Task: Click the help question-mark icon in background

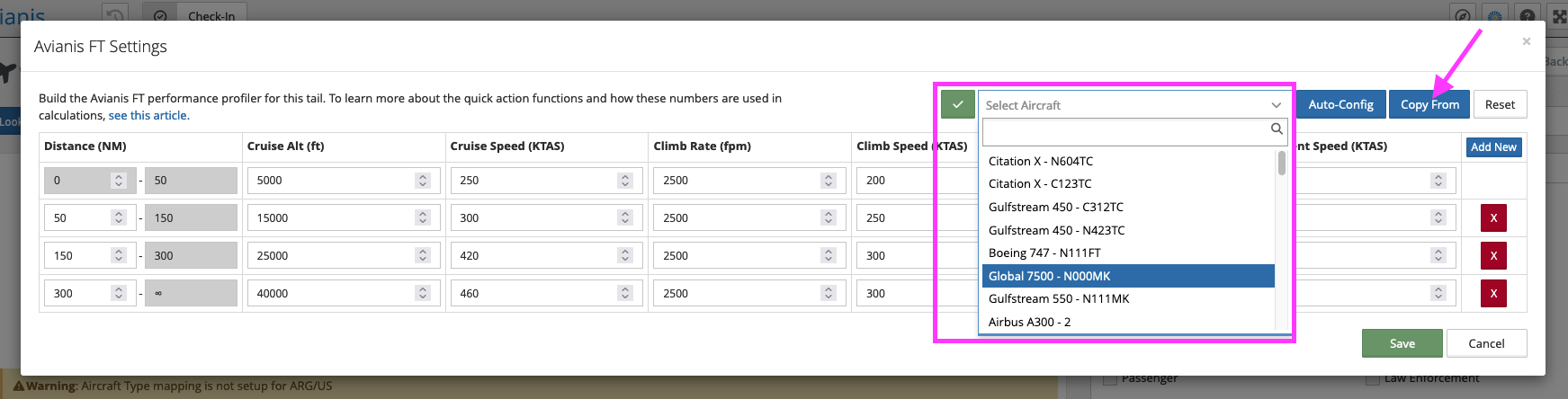Action: pos(1527,16)
